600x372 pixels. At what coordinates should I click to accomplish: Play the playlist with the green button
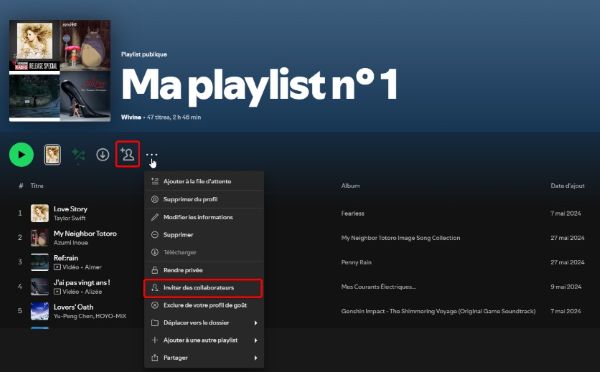[x=21, y=155]
